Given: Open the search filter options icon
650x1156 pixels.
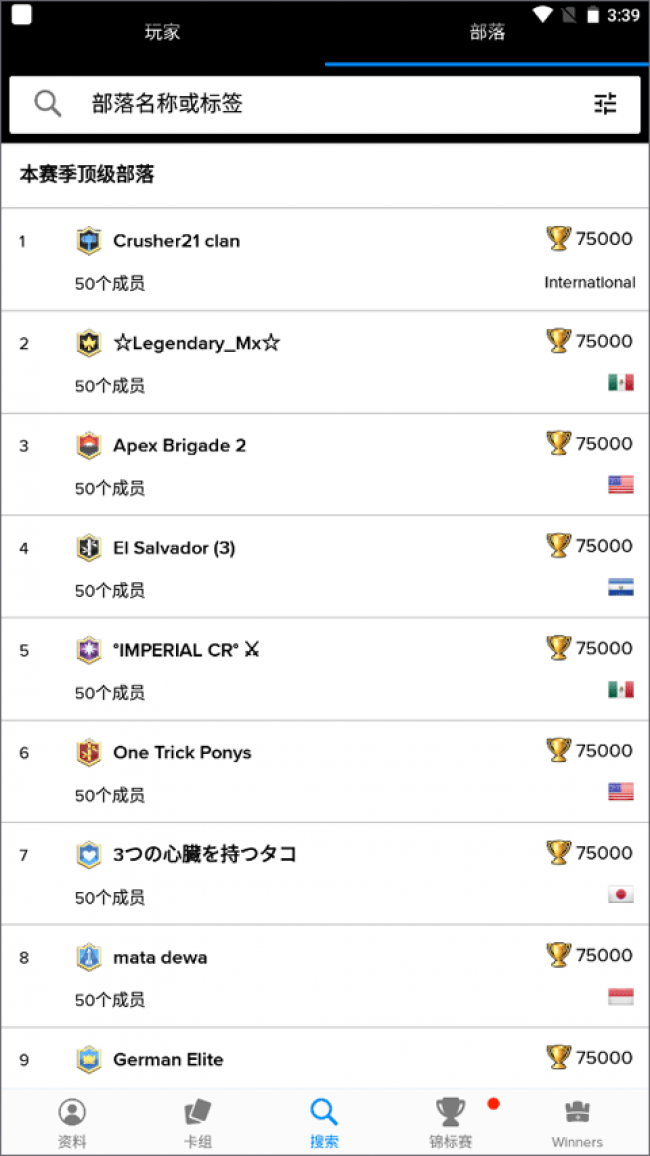Looking at the screenshot, I should [605, 103].
